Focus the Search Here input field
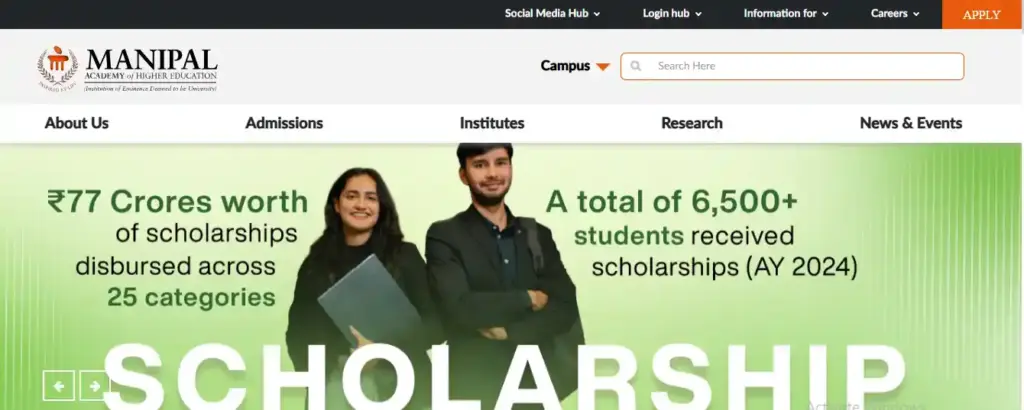The image size is (1024, 410). point(792,66)
